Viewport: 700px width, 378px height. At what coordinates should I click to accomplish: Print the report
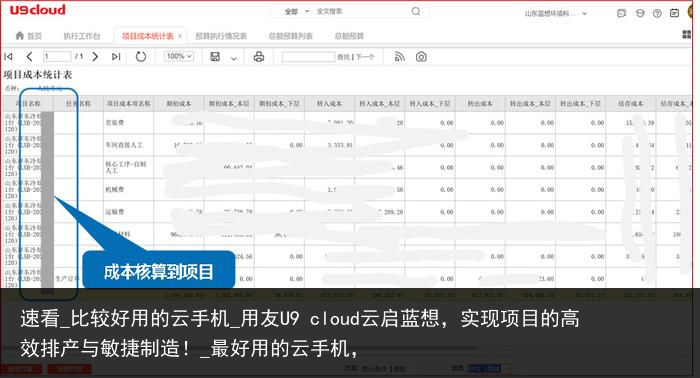pos(259,57)
